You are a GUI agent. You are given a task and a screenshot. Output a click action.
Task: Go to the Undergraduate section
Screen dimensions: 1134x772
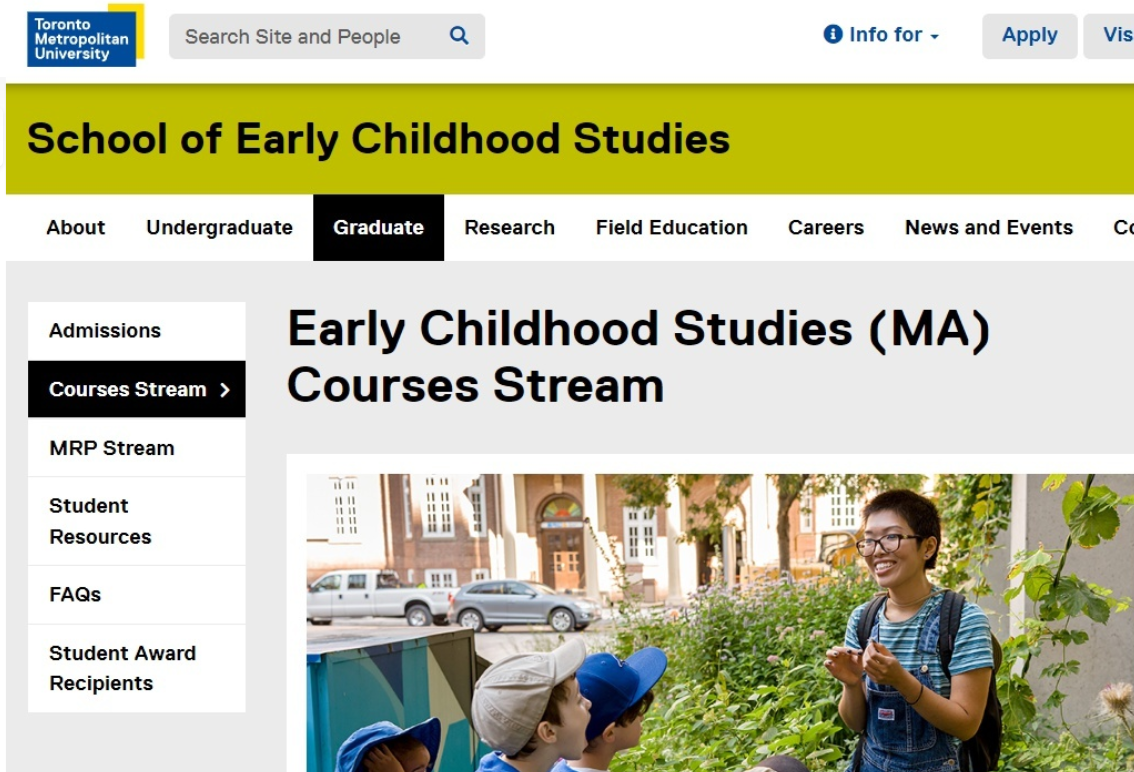click(219, 228)
